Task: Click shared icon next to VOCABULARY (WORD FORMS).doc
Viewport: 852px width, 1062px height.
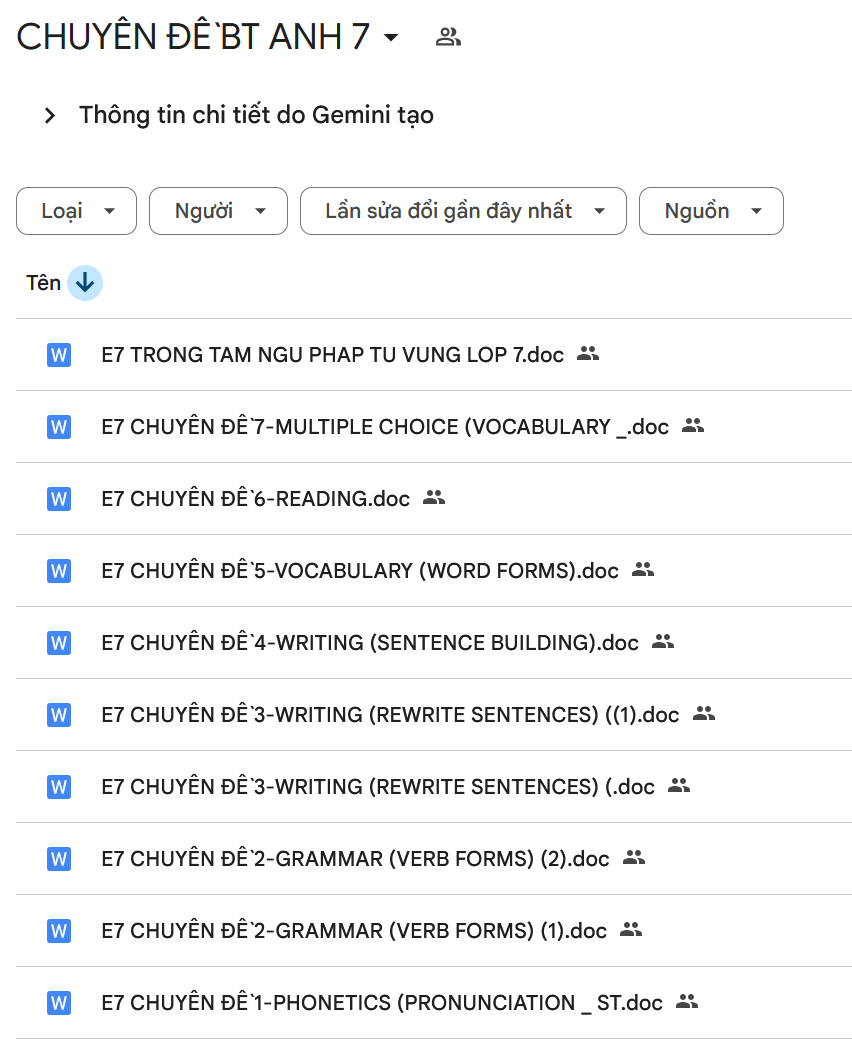Action: coord(643,570)
